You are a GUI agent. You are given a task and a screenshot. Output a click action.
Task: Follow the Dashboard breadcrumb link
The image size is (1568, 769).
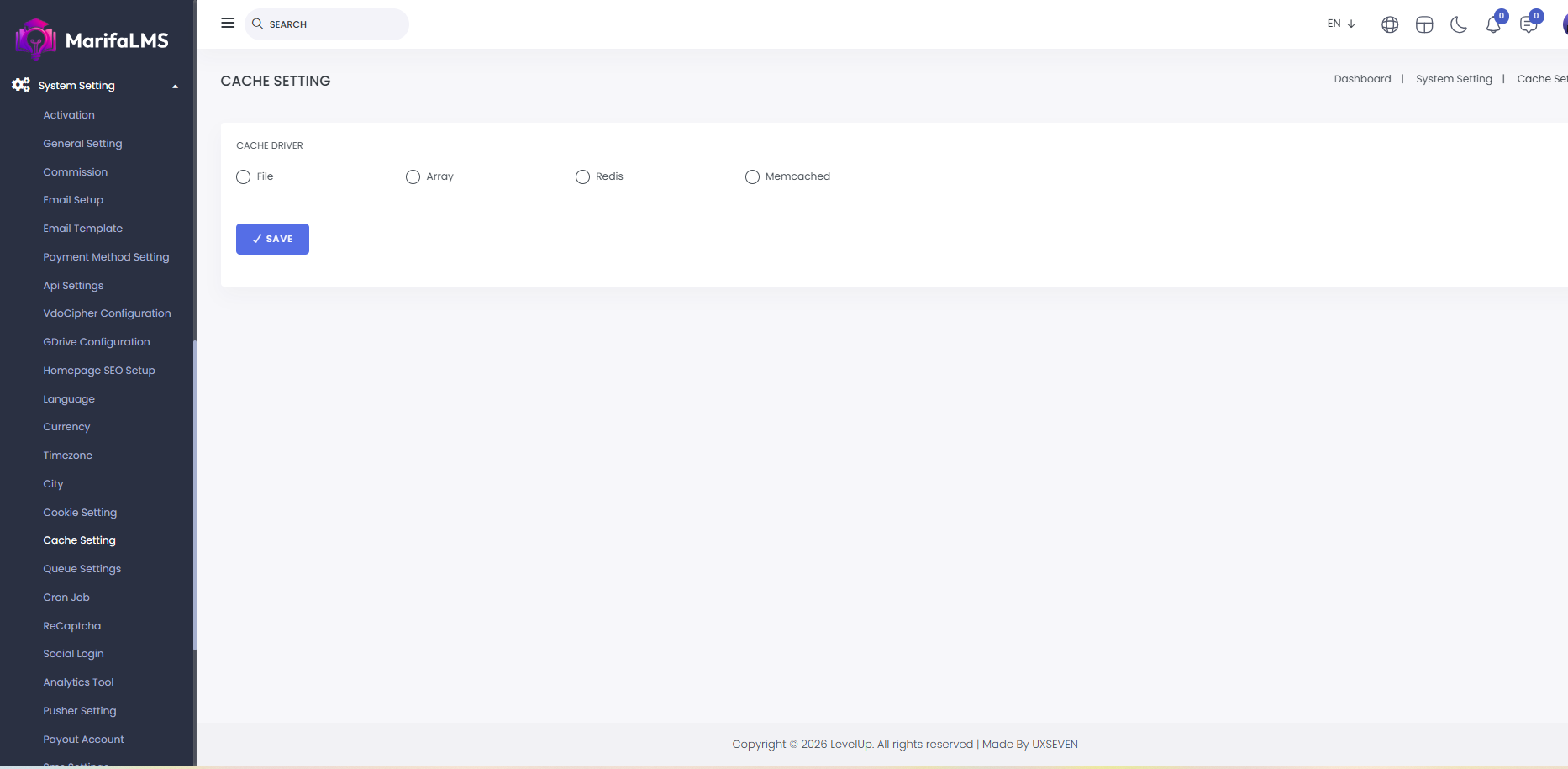click(1362, 79)
